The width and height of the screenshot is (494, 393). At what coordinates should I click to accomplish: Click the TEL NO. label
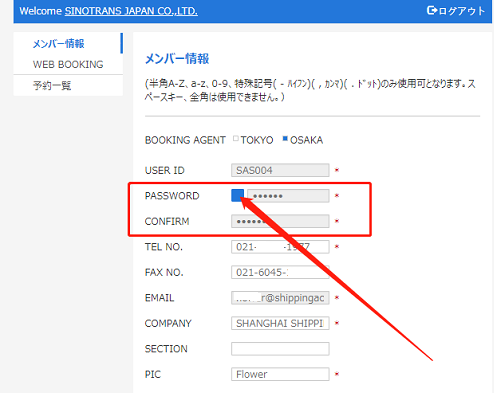click(x=164, y=247)
